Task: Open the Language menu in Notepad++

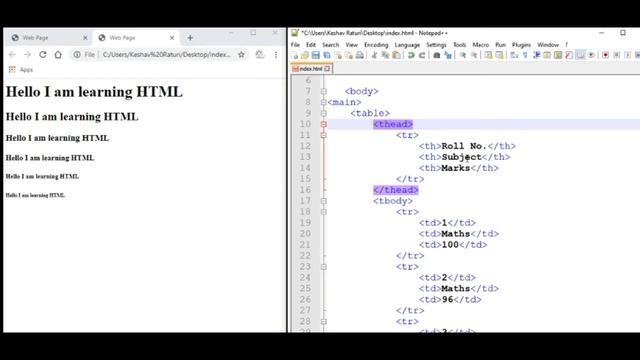Action: (407, 45)
